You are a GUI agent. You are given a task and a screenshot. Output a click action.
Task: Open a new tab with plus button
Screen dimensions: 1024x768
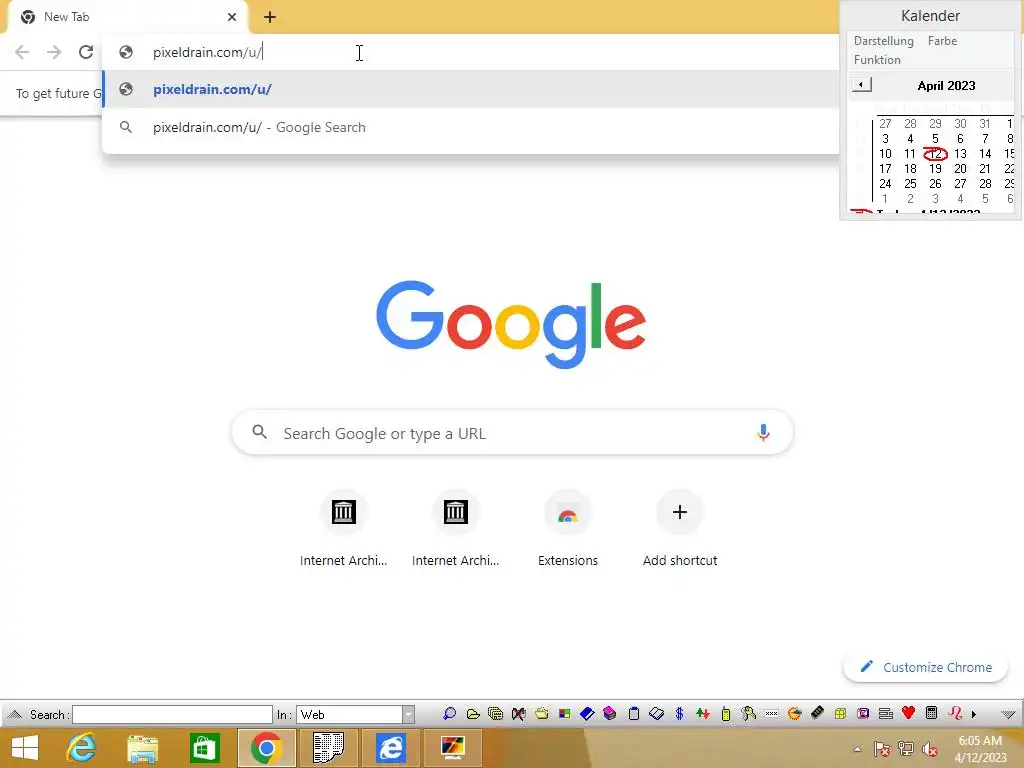point(270,18)
